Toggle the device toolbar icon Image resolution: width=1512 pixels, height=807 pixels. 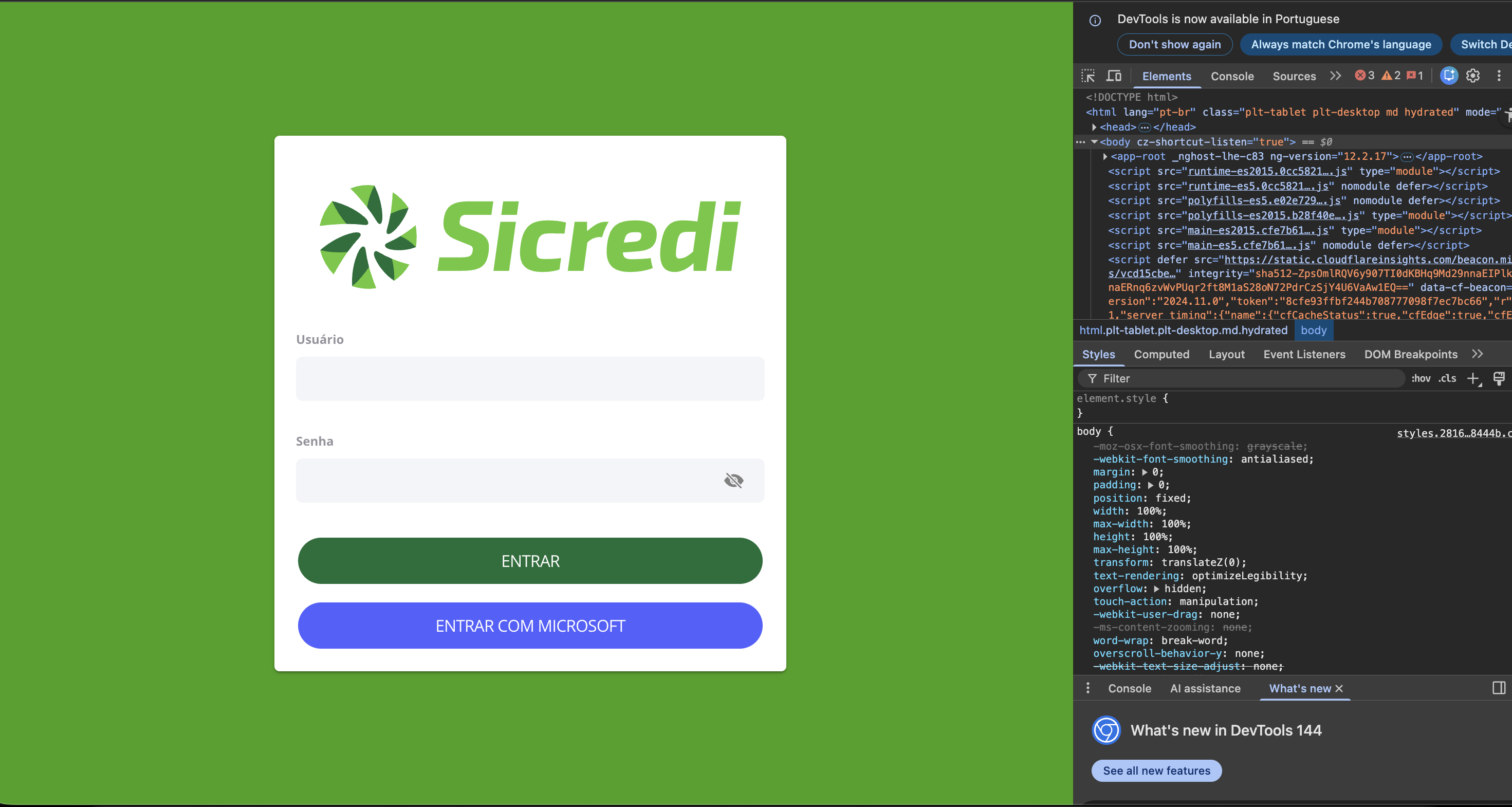point(1114,76)
